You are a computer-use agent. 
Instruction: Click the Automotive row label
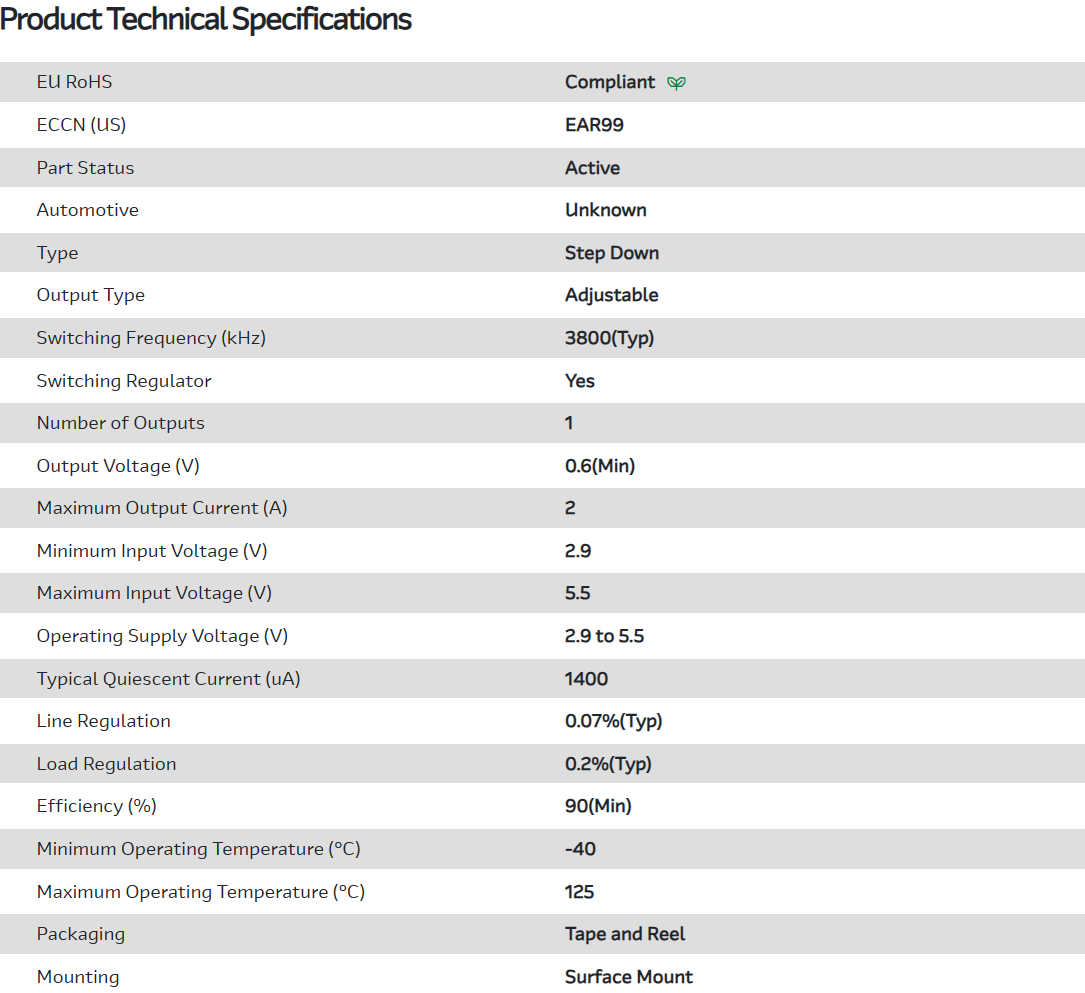tap(87, 210)
